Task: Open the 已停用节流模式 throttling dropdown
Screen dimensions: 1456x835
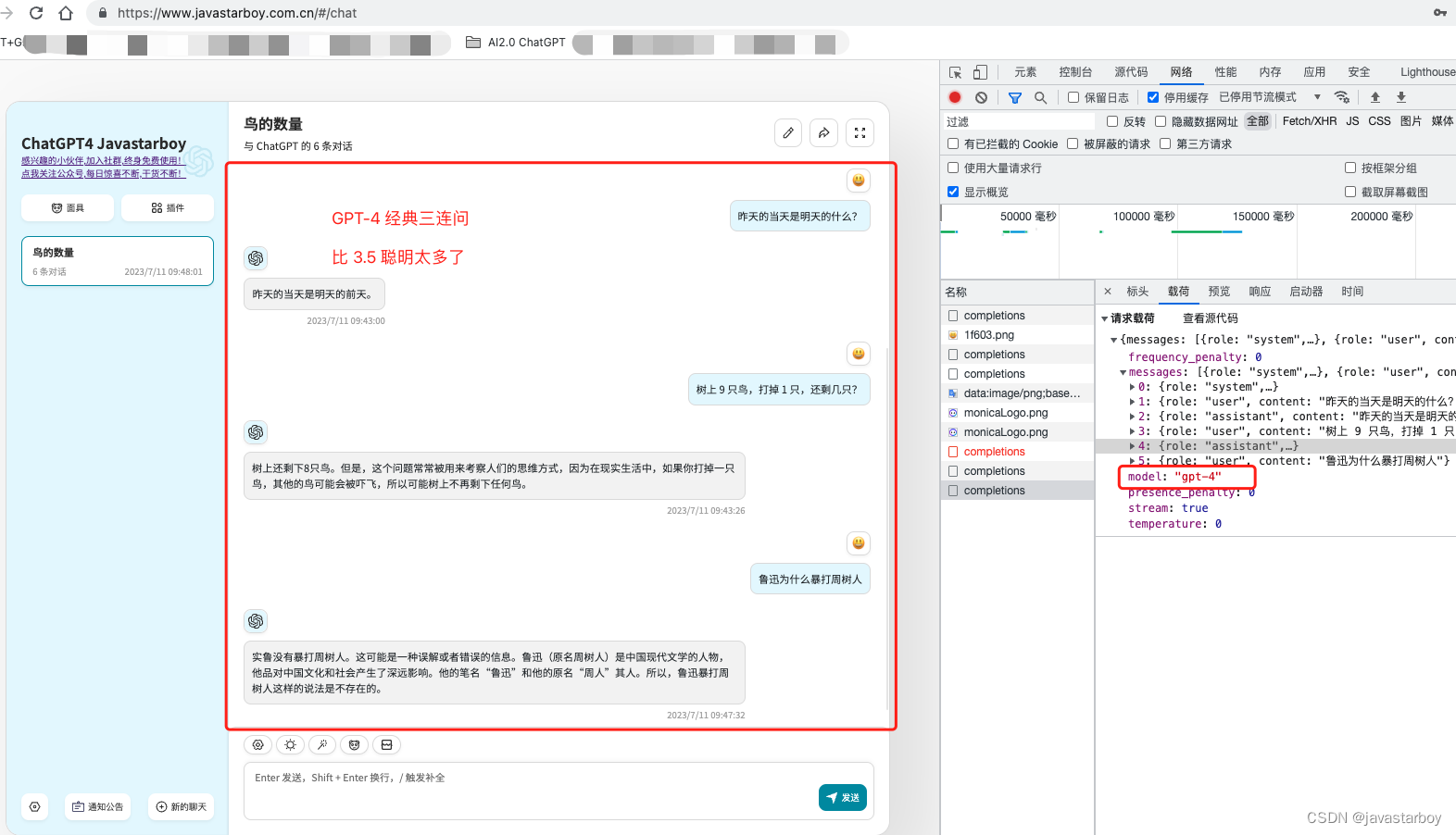Action: [1270, 97]
